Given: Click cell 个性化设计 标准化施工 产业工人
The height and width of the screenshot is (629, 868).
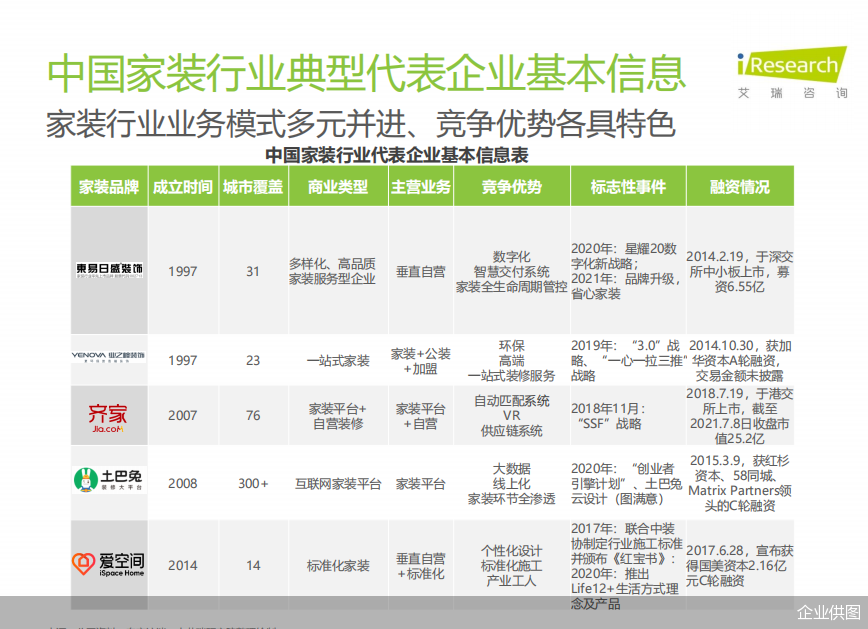Looking at the screenshot, I should click(x=512, y=566).
